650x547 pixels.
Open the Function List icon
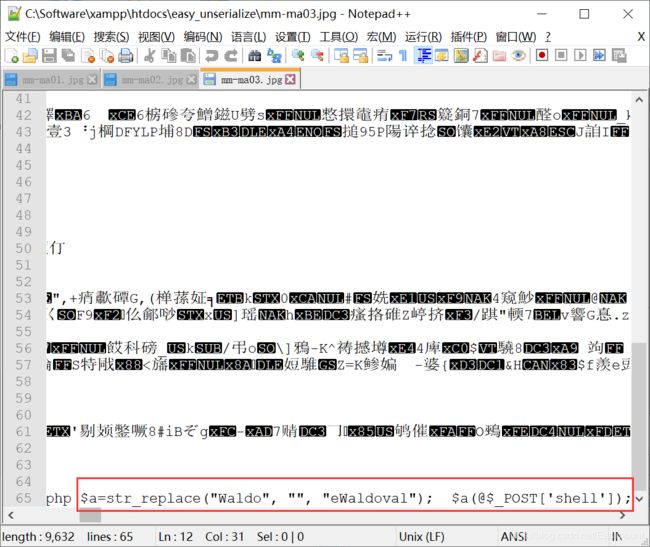click(480, 56)
